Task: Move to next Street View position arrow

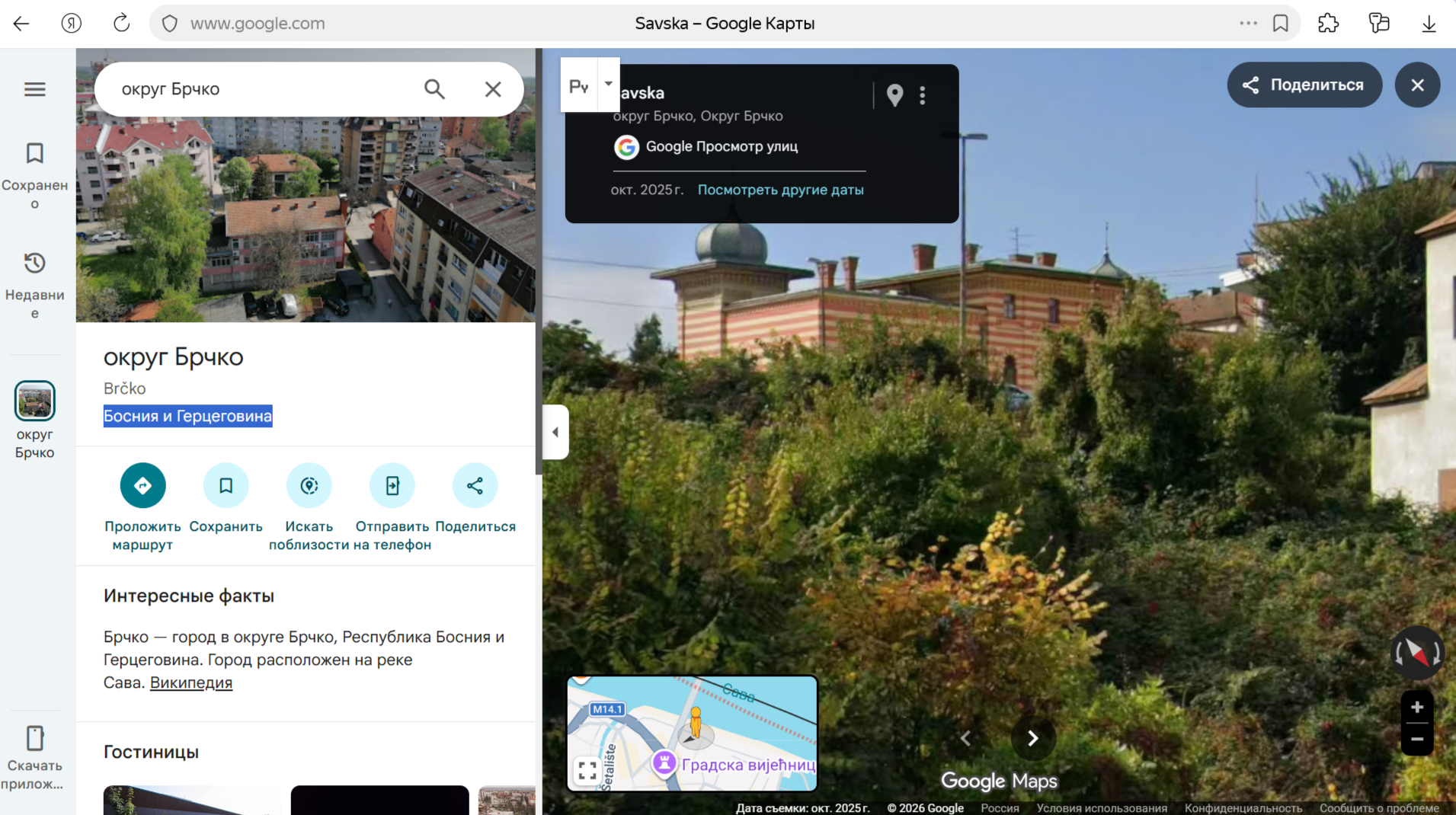Action: (1032, 738)
